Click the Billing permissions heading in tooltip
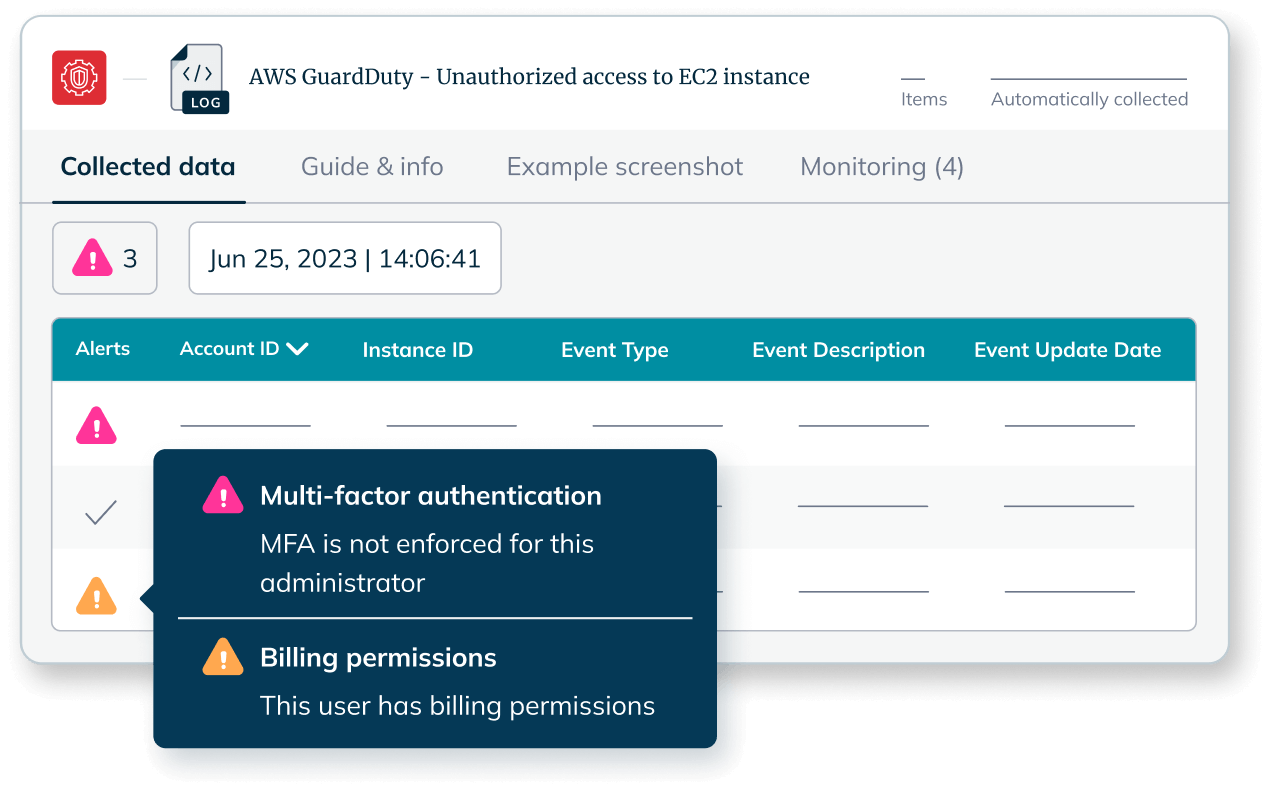 pyautogui.click(x=378, y=658)
